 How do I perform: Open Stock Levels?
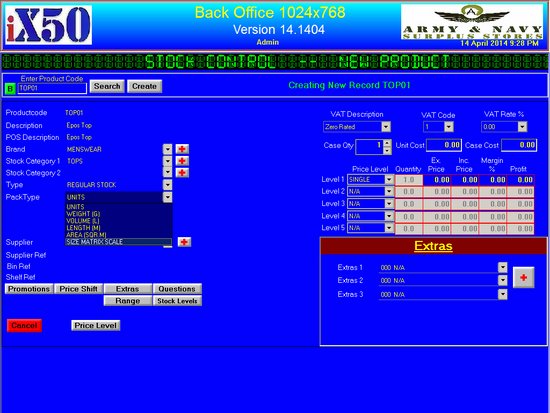tap(177, 301)
